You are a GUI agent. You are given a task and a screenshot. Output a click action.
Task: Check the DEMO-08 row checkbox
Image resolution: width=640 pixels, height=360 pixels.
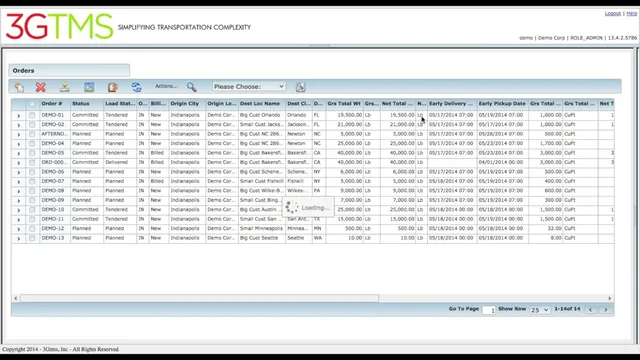(32, 191)
